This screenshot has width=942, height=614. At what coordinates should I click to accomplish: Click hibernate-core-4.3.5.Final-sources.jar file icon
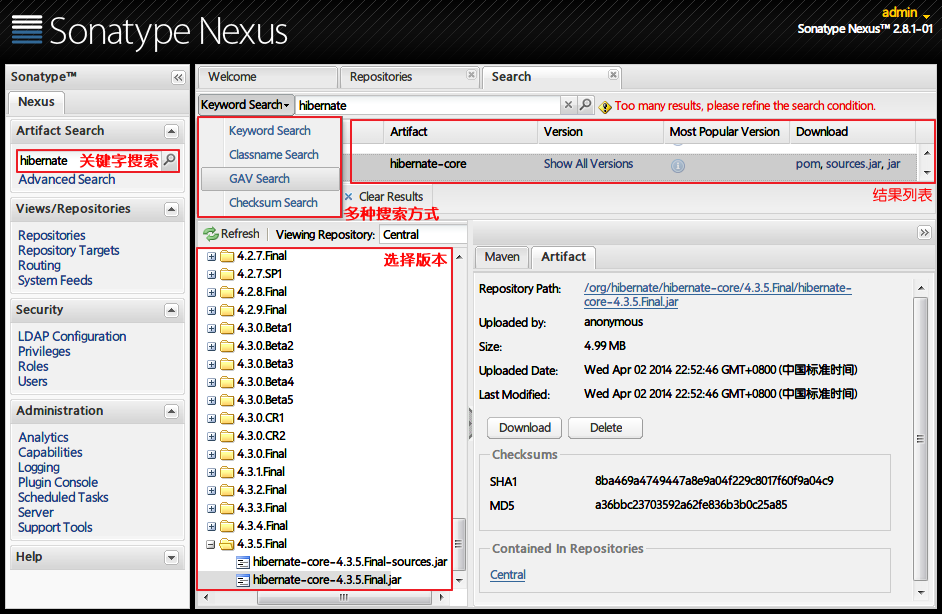(243, 562)
